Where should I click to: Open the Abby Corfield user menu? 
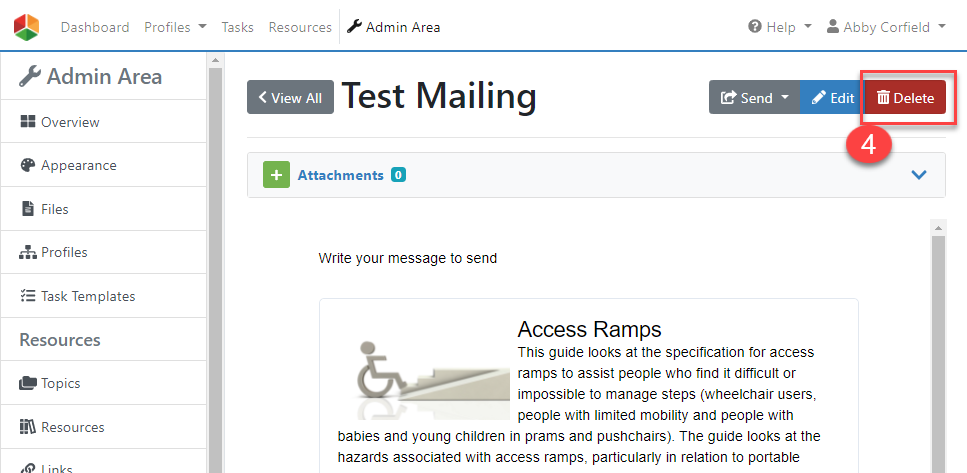click(x=886, y=27)
